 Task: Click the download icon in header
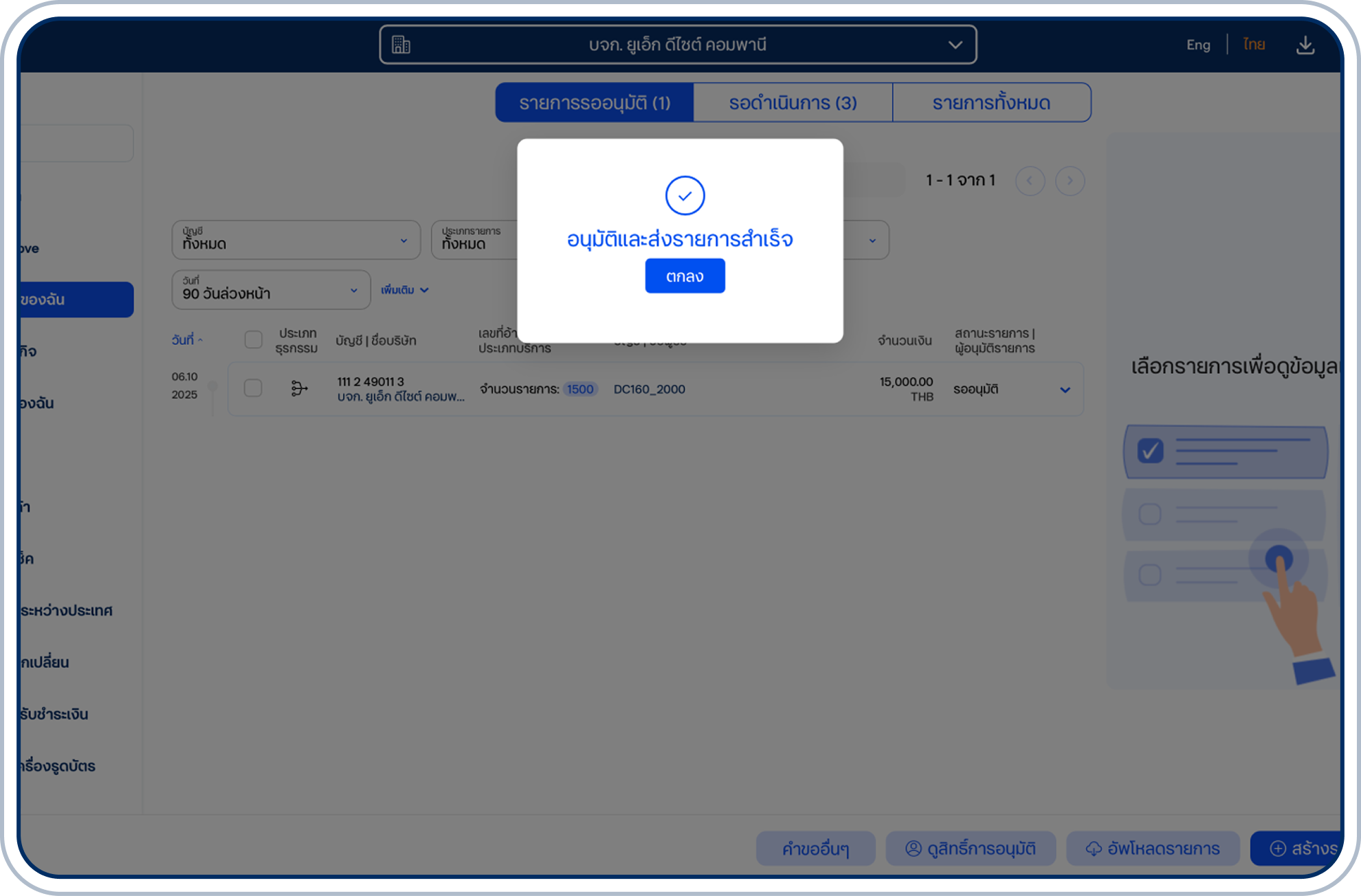[1305, 45]
